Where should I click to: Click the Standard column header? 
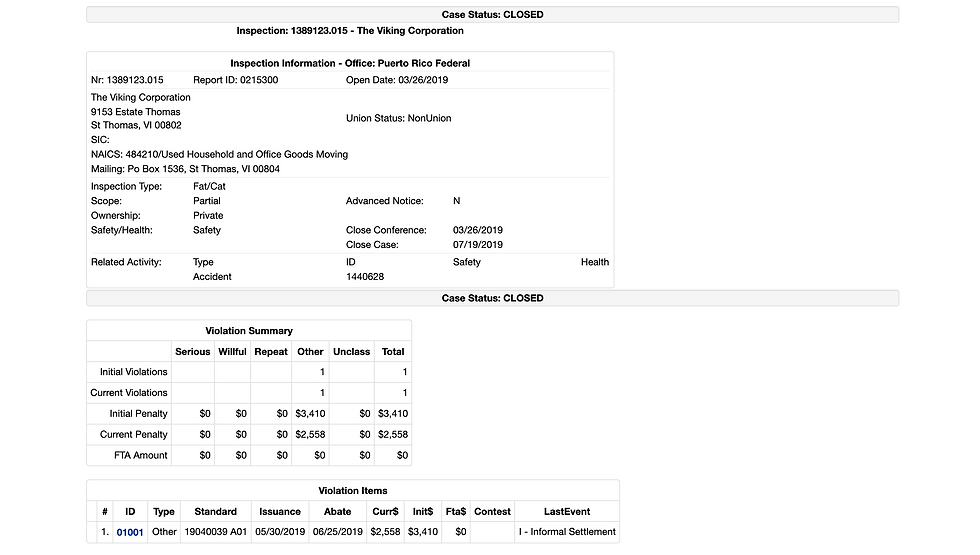click(216, 511)
